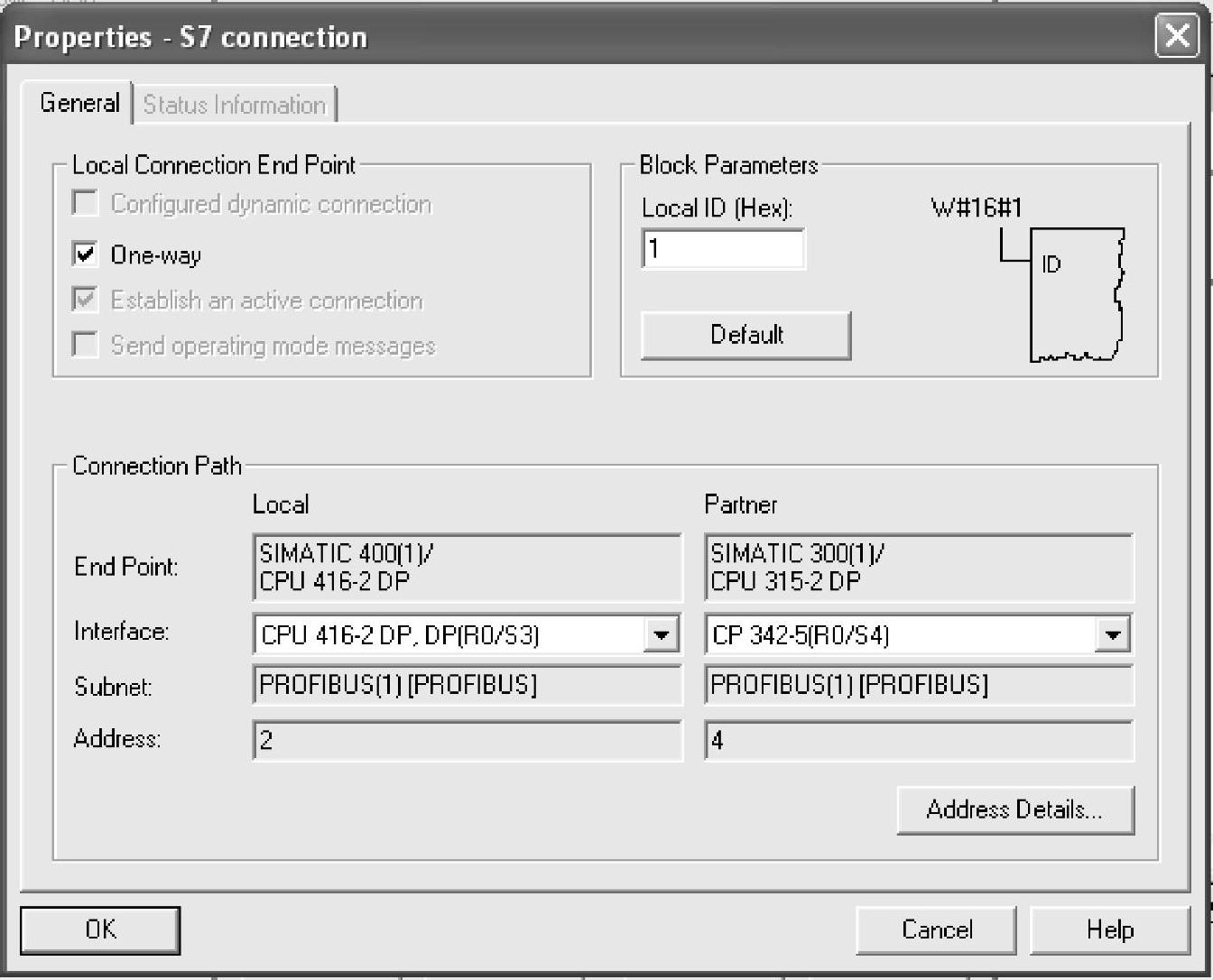This screenshot has width=1213, height=980.
Task: Confirm with the OK button
Action: click(100, 929)
